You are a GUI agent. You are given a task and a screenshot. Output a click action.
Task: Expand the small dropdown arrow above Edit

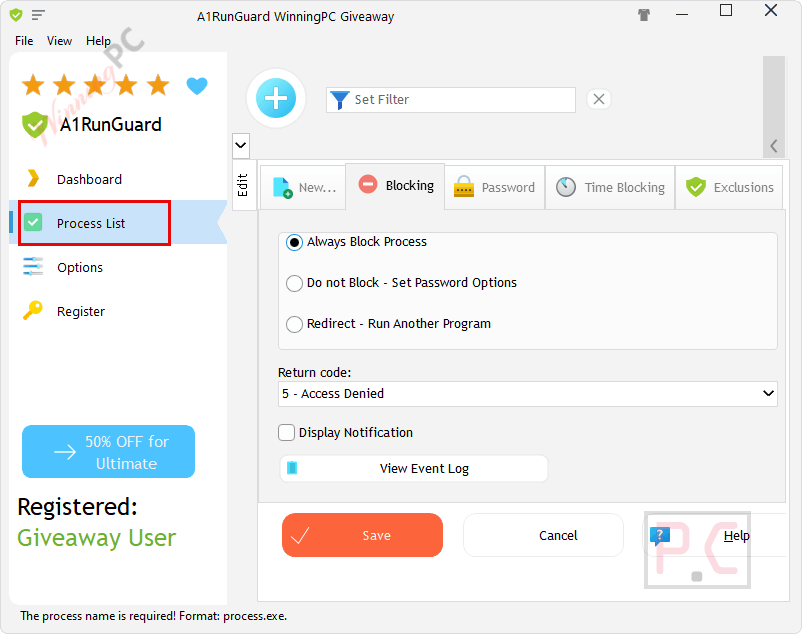coord(241,145)
